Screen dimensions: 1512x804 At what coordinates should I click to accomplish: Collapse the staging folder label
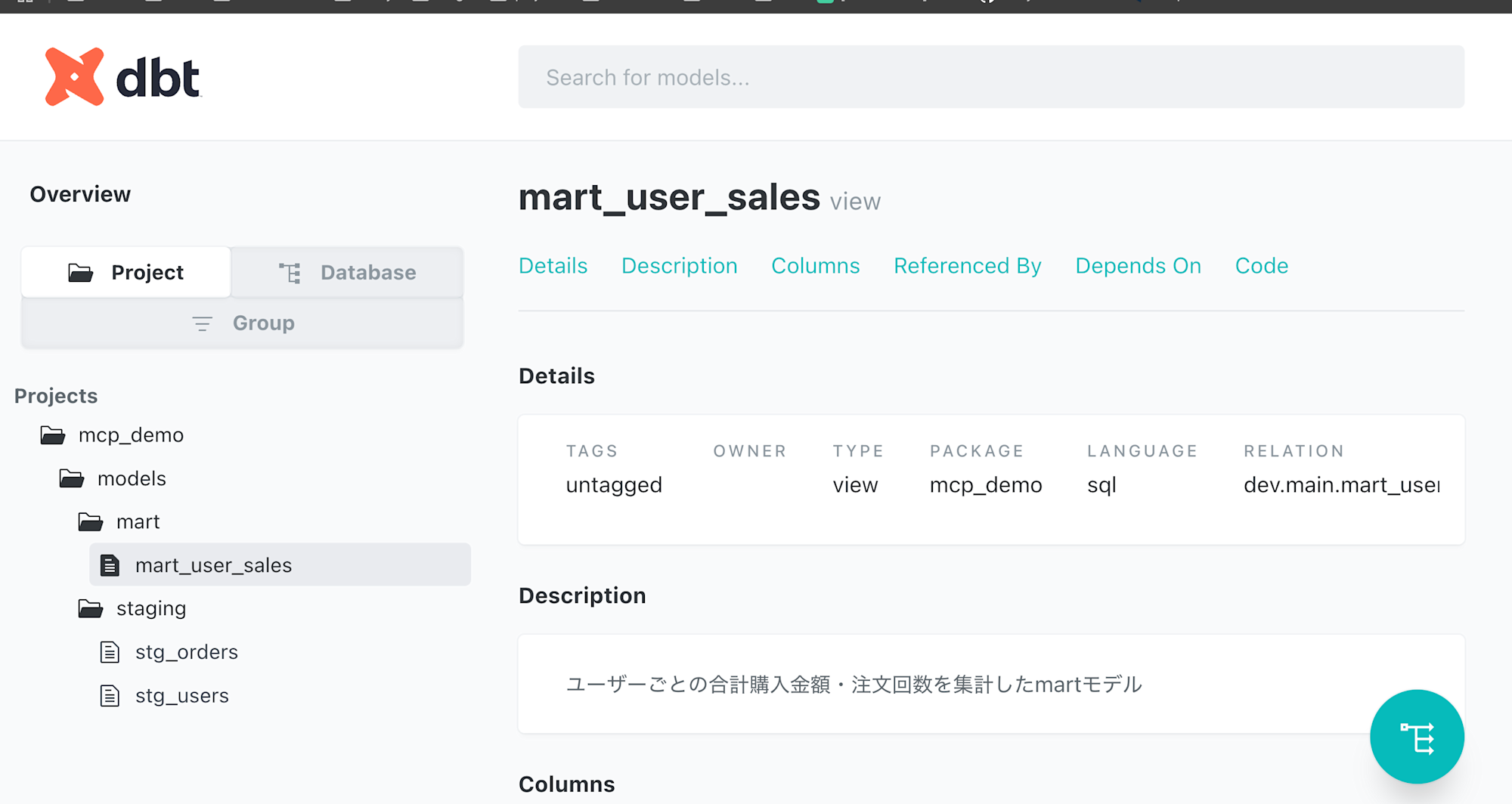click(x=151, y=608)
